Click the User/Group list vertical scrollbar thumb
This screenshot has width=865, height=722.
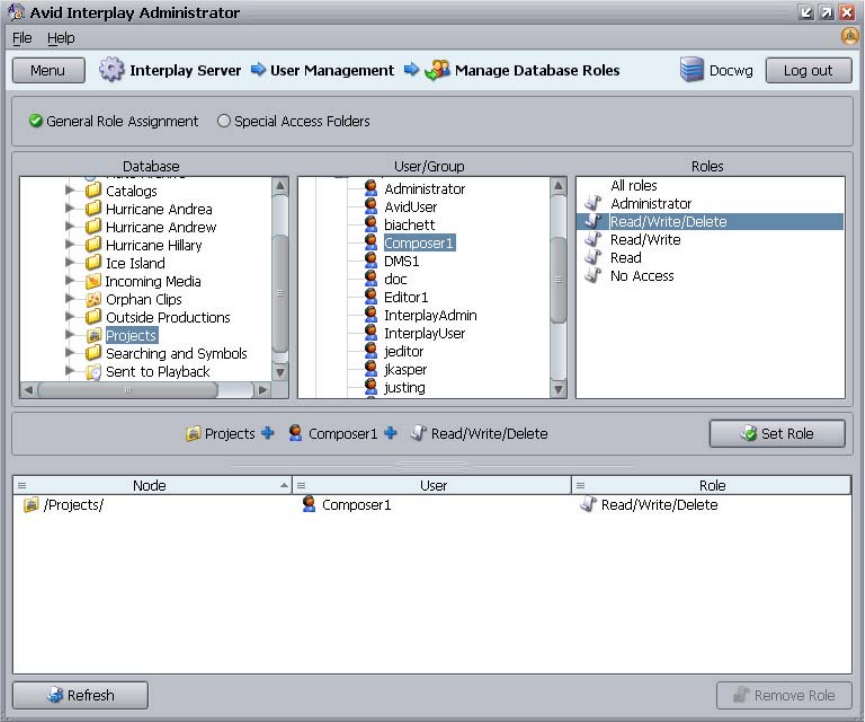[558, 280]
